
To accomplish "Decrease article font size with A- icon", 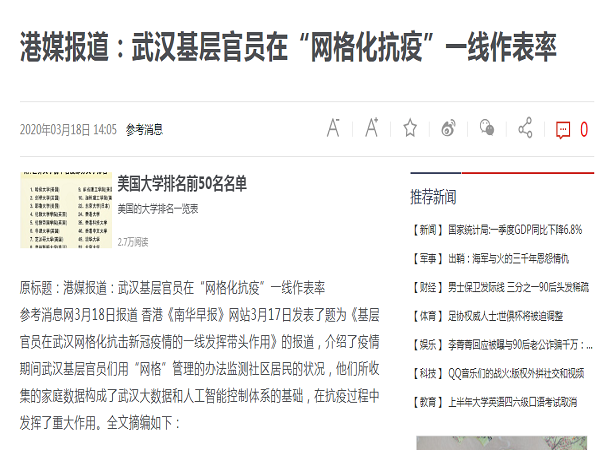I will click(333, 128).
